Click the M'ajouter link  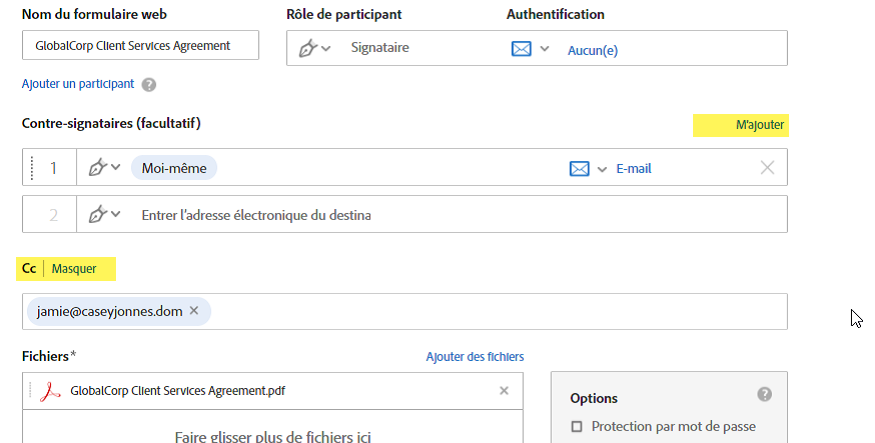(760, 125)
